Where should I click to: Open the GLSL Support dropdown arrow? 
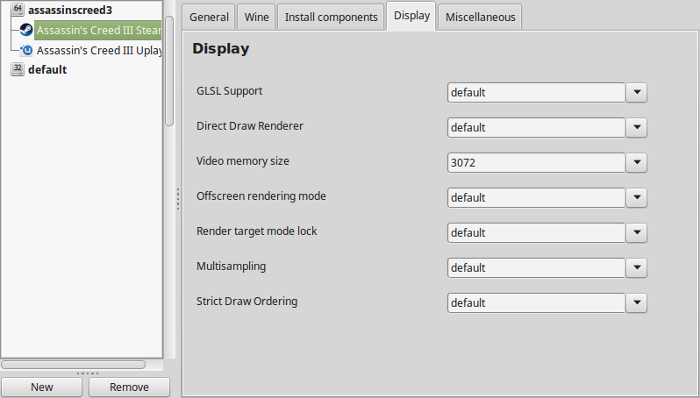[x=637, y=92]
